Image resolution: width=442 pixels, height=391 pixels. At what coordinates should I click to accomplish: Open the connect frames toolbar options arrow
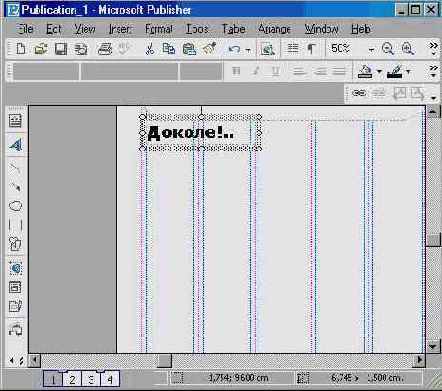click(433, 98)
